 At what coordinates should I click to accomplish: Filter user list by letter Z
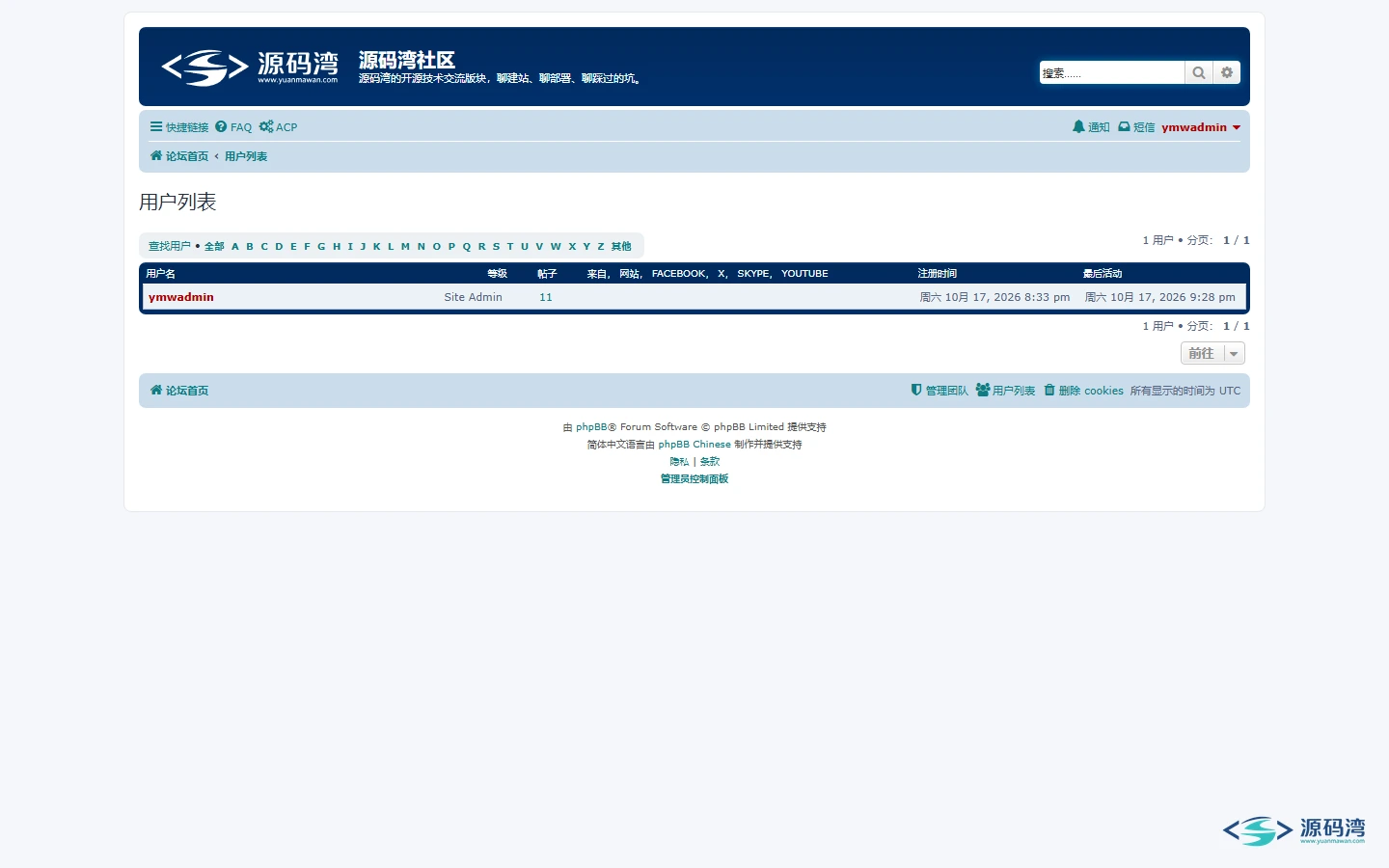[x=601, y=246]
